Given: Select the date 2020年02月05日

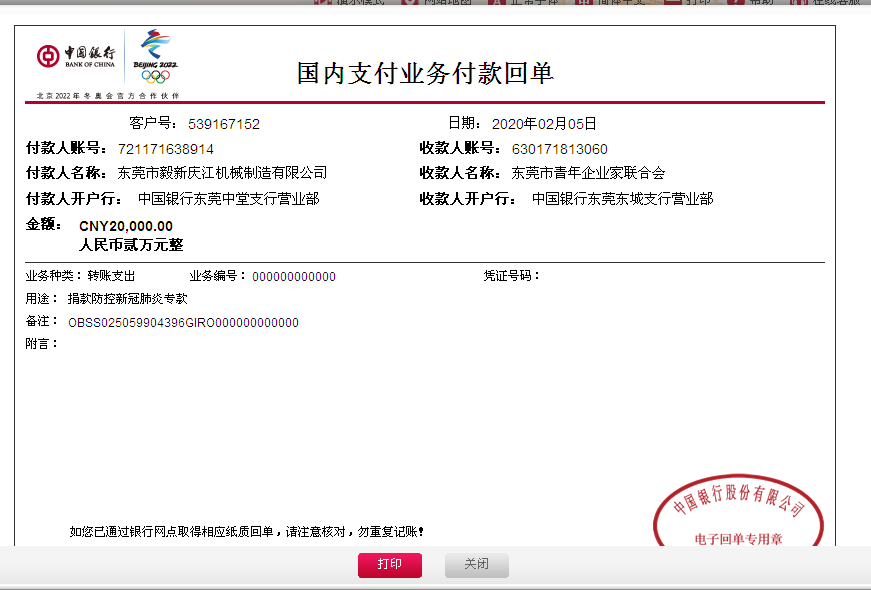Looking at the screenshot, I should pyautogui.click(x=544, y=123).
